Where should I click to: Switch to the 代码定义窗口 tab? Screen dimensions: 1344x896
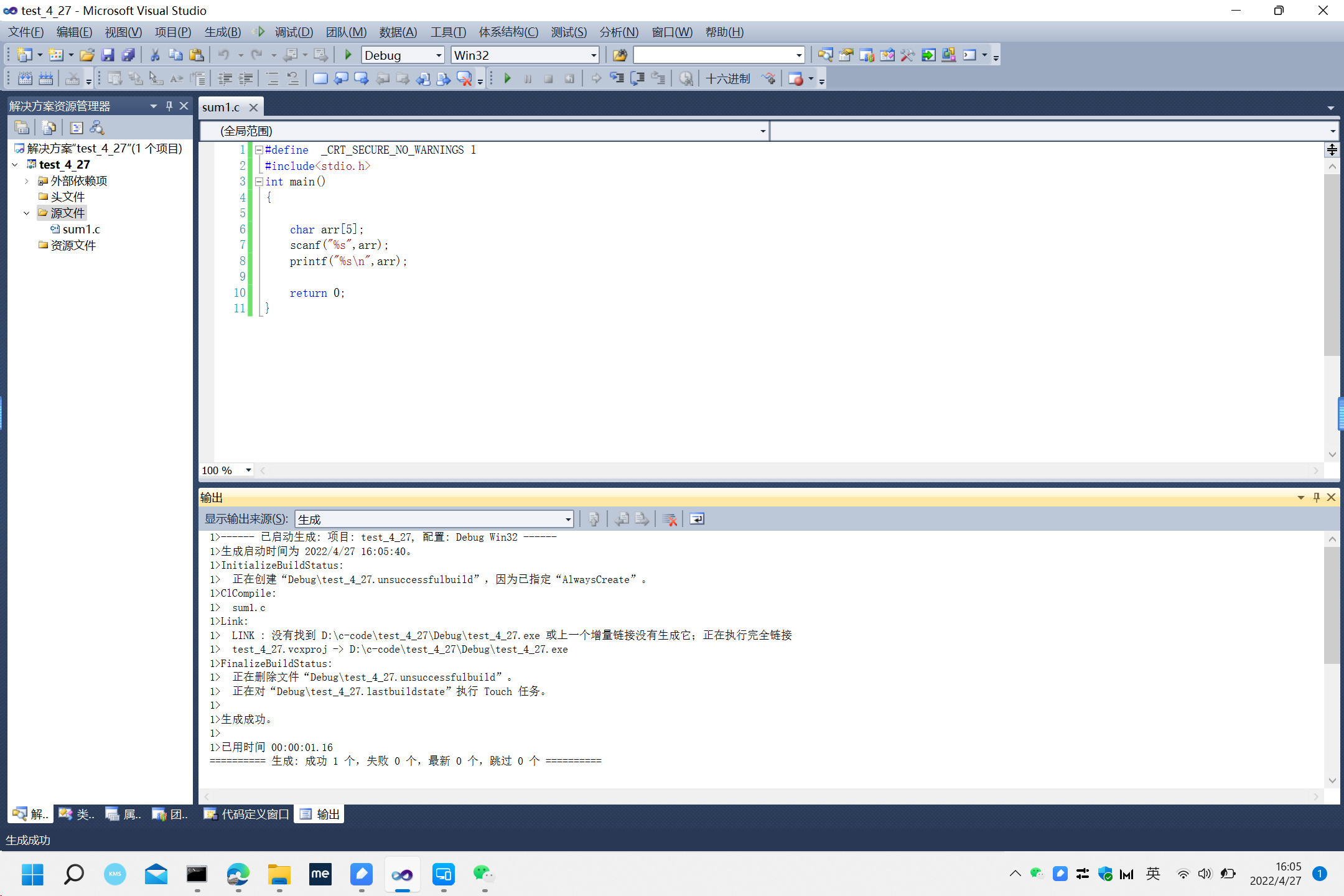click(248, 814)
